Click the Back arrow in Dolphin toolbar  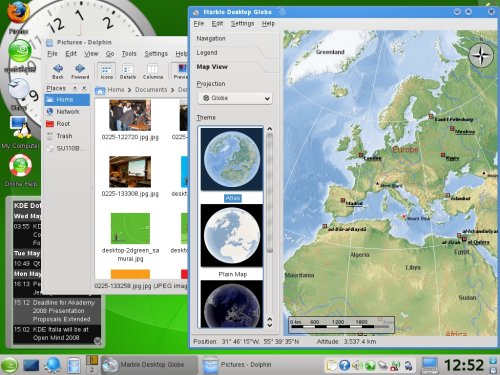point(58,71)
